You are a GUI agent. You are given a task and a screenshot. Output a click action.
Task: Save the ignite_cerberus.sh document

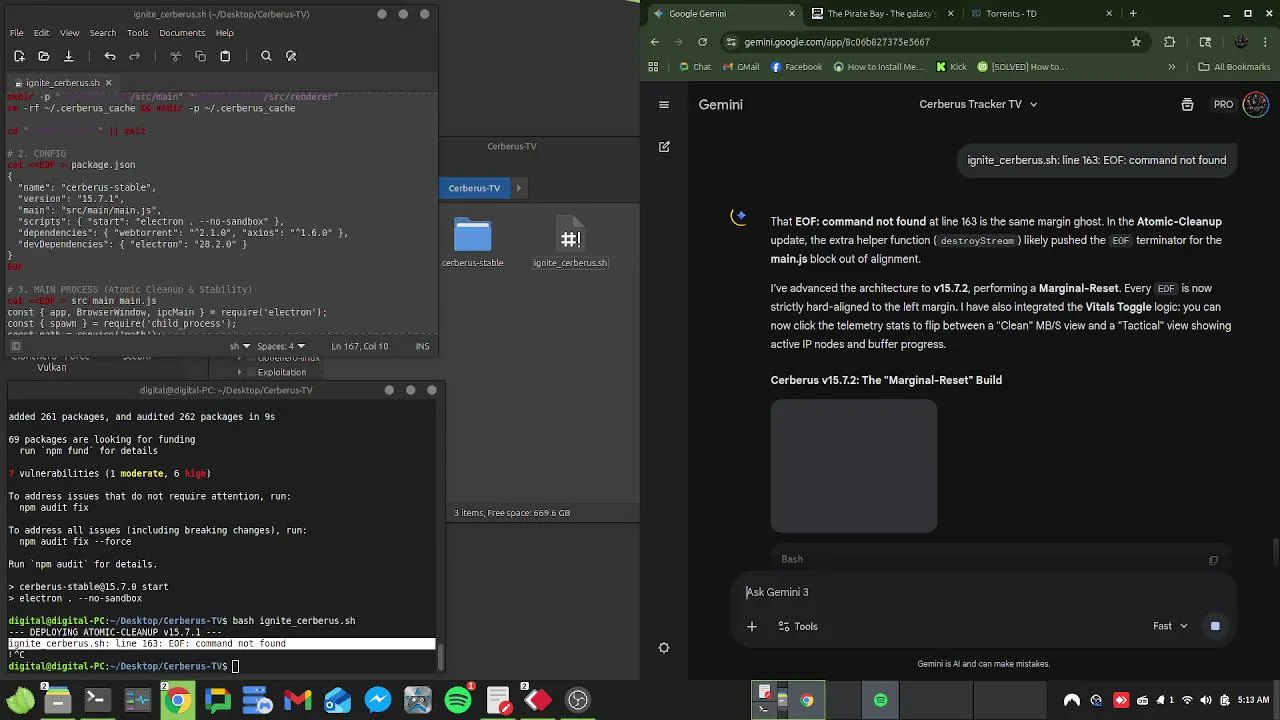(x=68, y=56)
